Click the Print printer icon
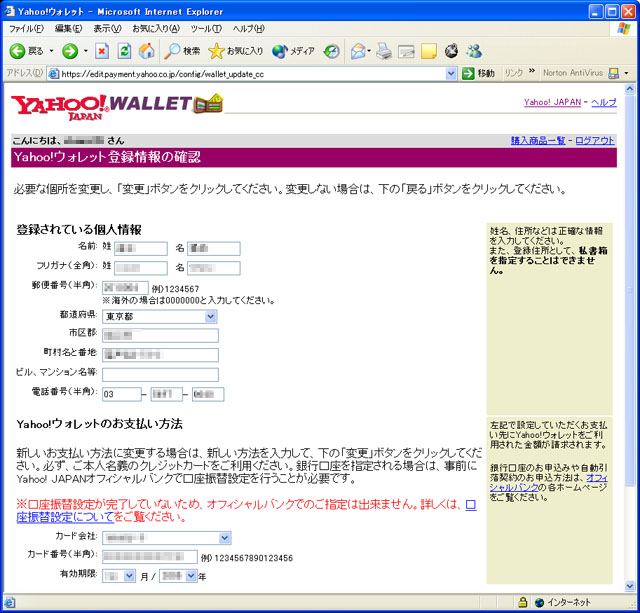The image size is (640, 613). coord(384,51)
